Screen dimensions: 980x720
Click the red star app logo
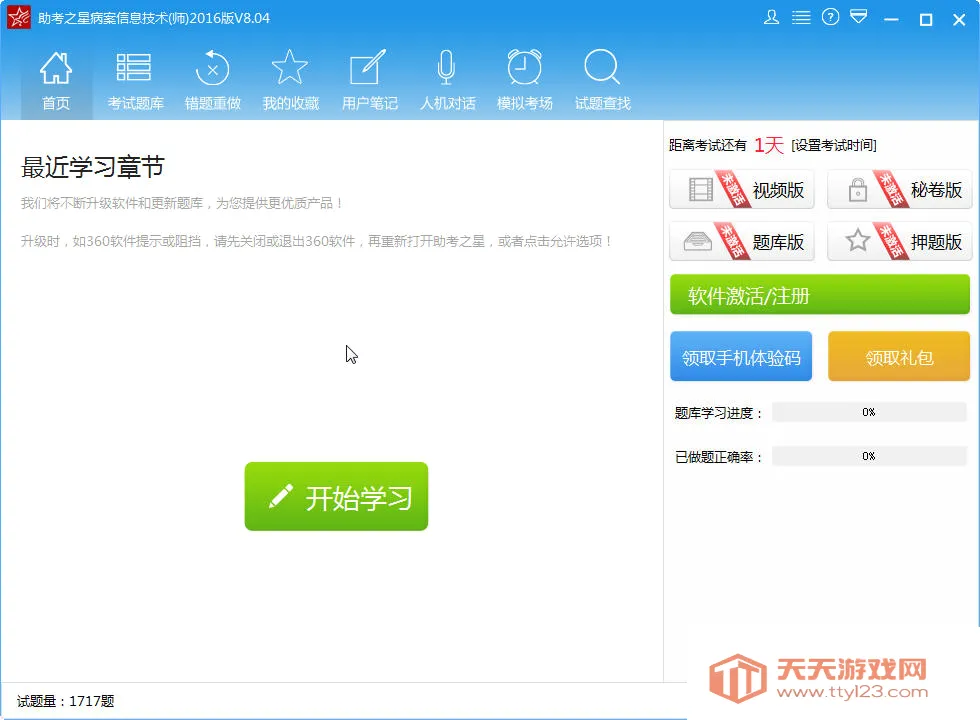[18, 17]
